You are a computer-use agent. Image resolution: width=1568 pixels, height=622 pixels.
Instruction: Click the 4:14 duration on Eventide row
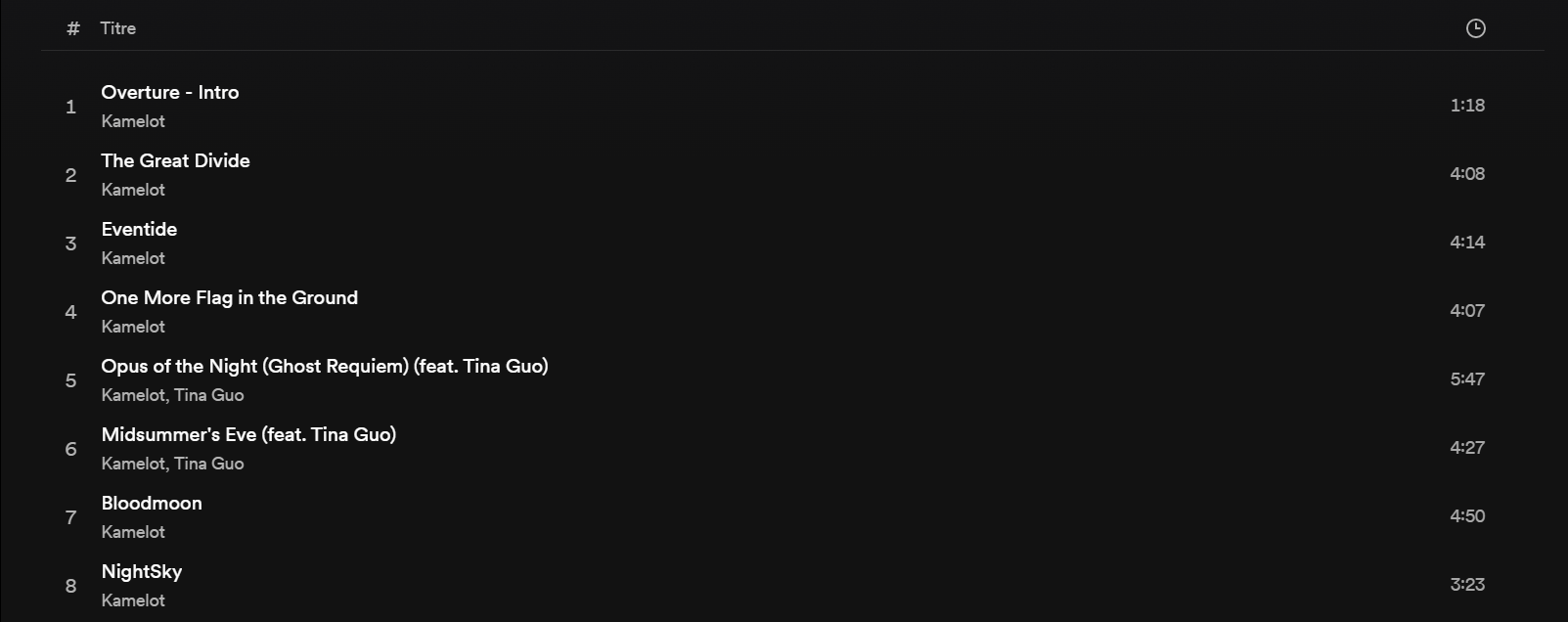1466,243
